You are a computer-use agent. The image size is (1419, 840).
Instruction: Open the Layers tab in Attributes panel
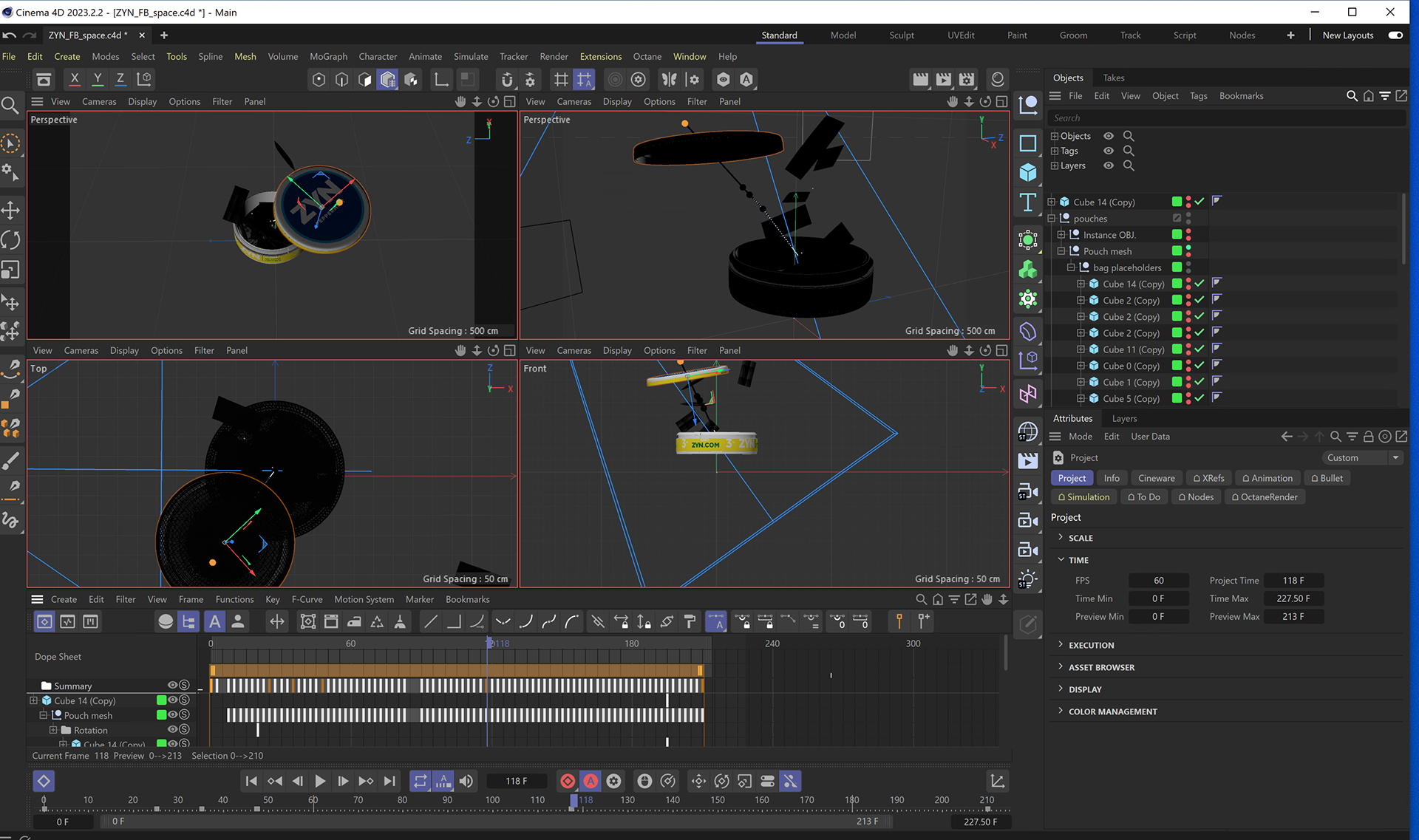[1124, 418]
